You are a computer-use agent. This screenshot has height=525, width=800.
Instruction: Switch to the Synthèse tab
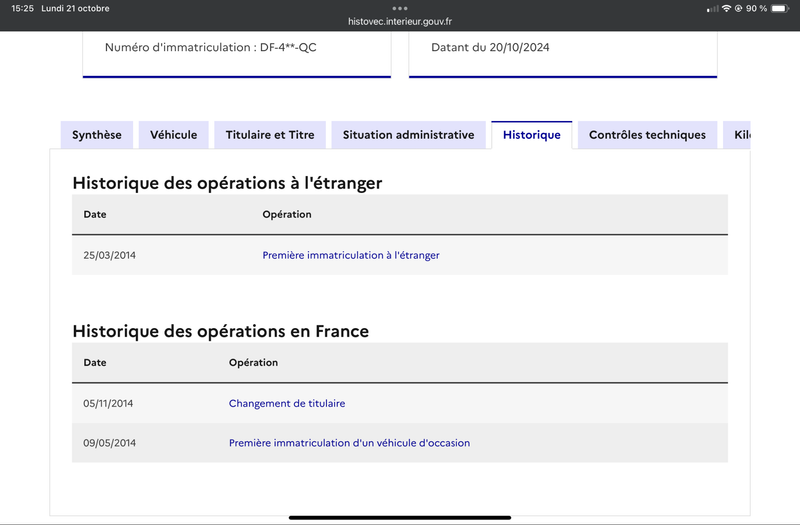(x=96, y=135)
